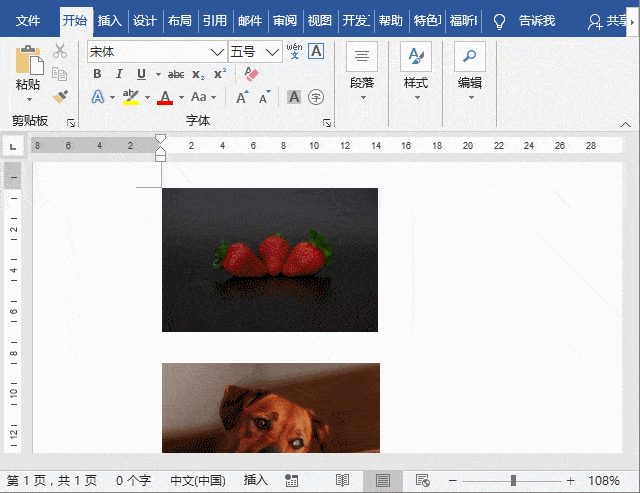Apply strikethrough with the abc icon
Image resolution: width=640 pixels, height=493 pixels.
click(x=176, y=74)
